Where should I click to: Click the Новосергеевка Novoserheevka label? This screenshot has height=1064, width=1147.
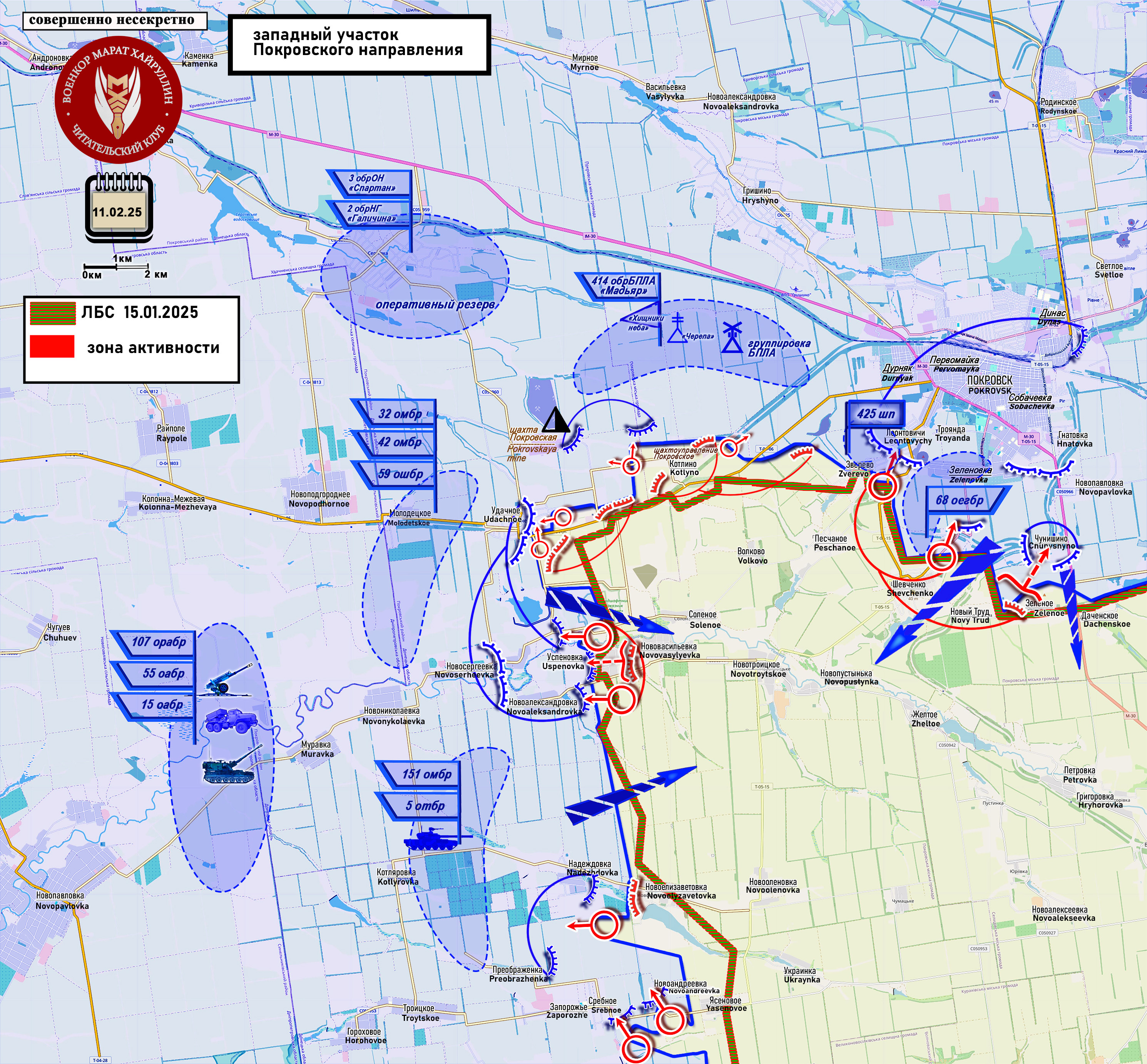465,670
